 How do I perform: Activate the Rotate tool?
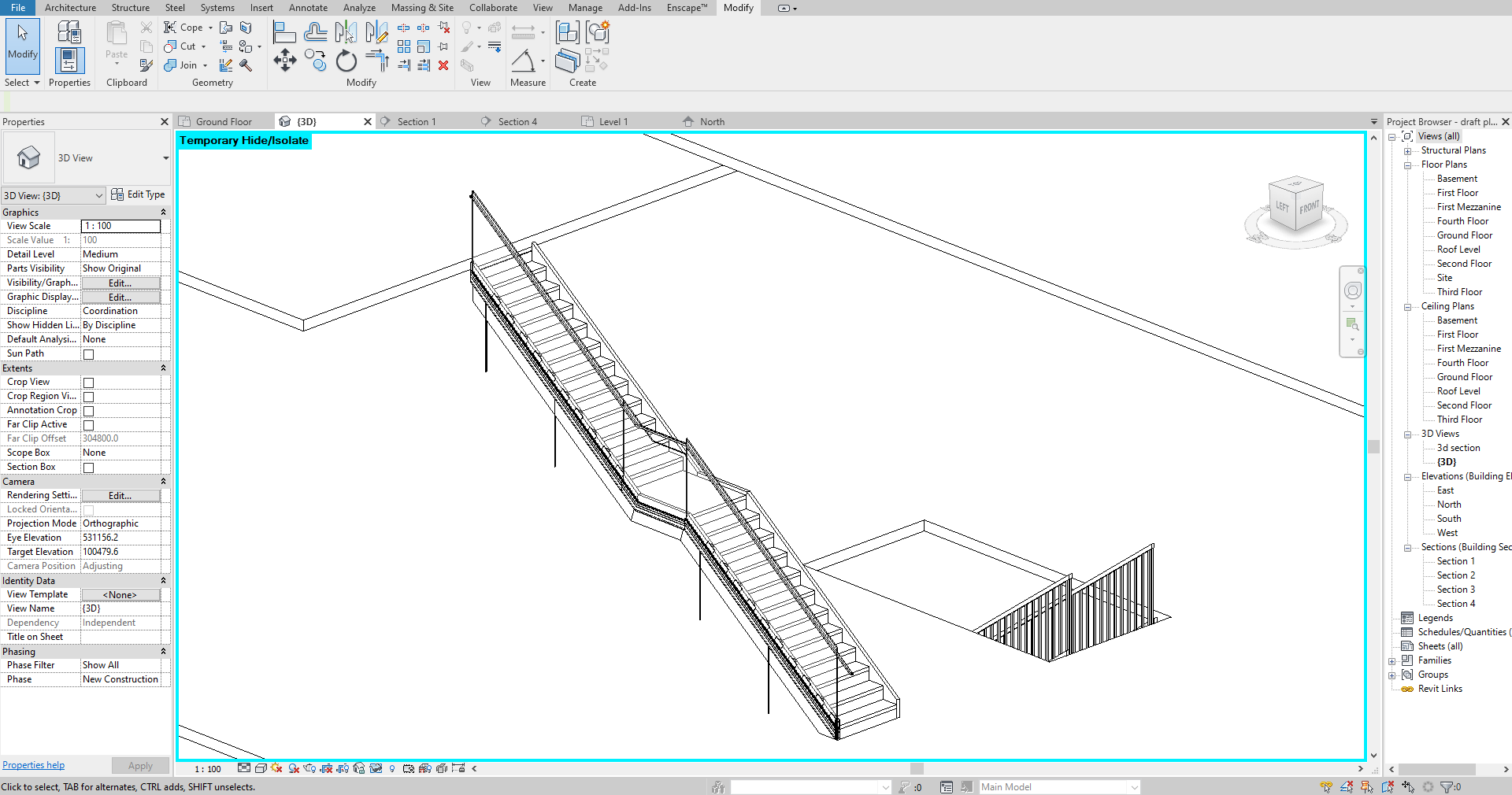pyautogui.click(x=346, y=61)
